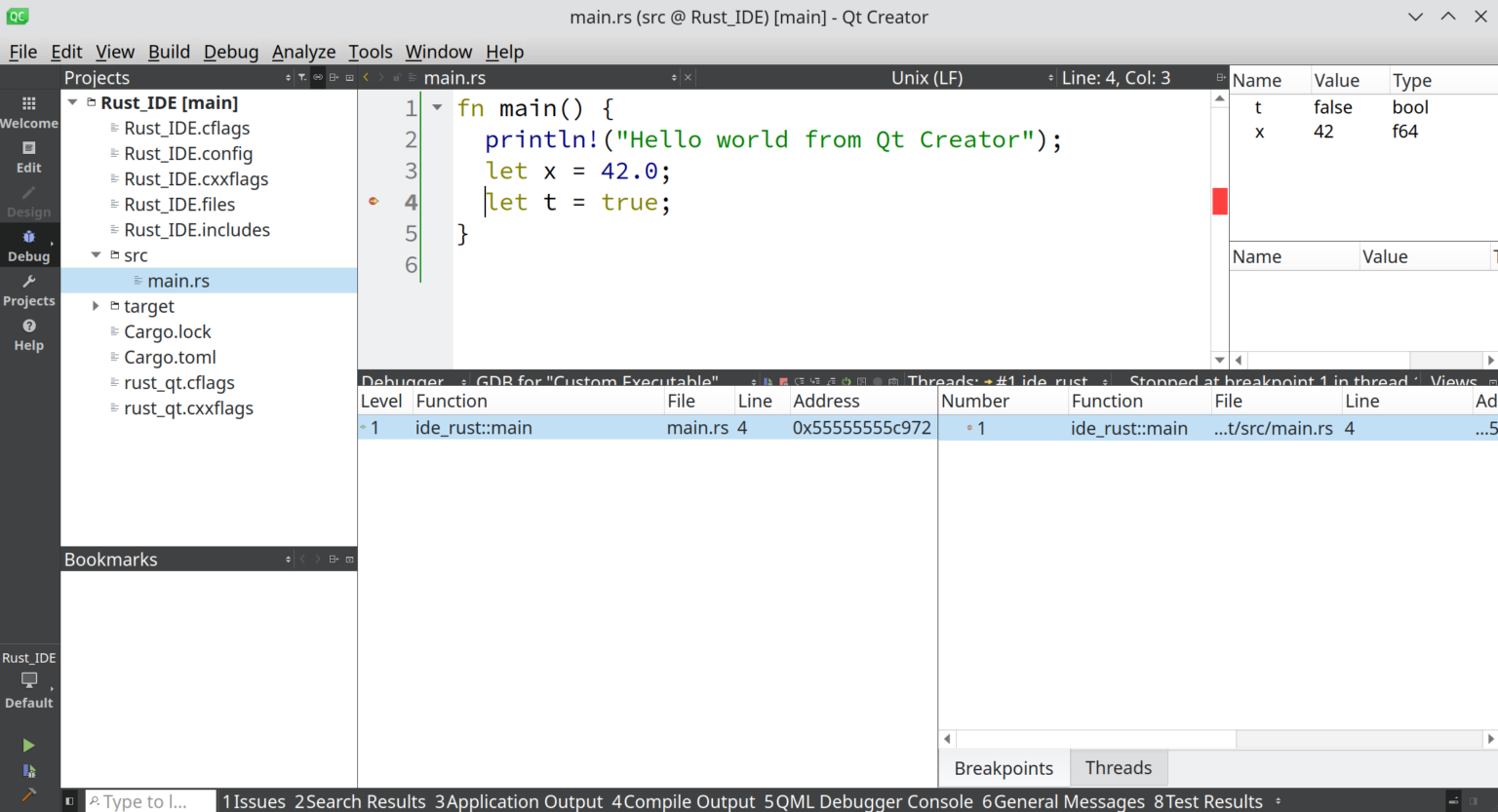Switch to Edit mode in sidebar
The image size is (1498, 812).
(x=28, y=156)
